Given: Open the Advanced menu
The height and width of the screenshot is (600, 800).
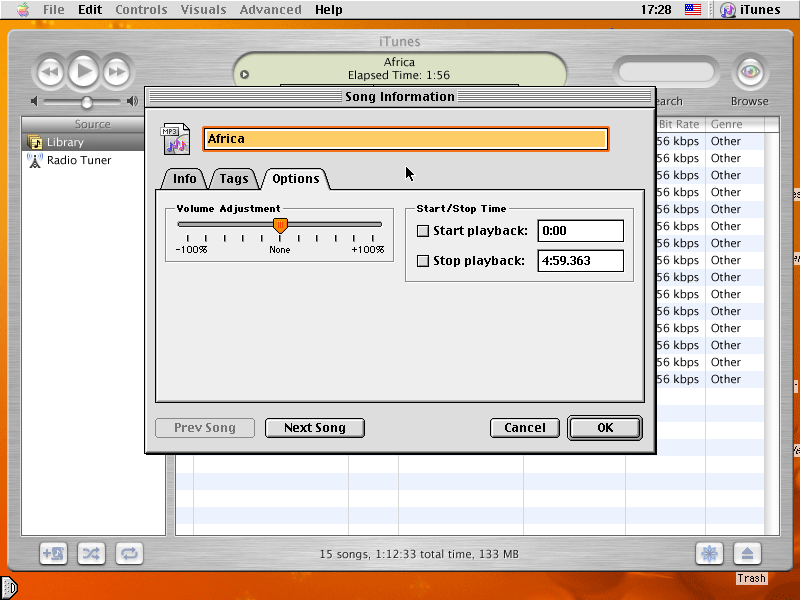Looking at the screenshot, I should click(x=270, y=10).
